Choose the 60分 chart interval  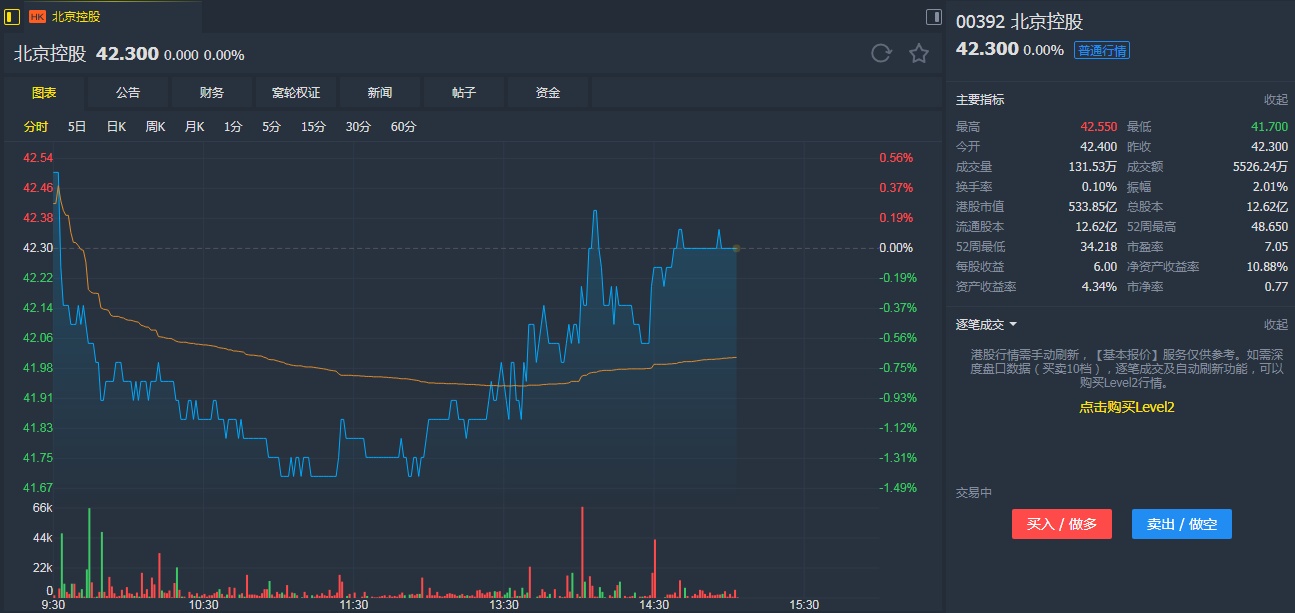[404, 127]
